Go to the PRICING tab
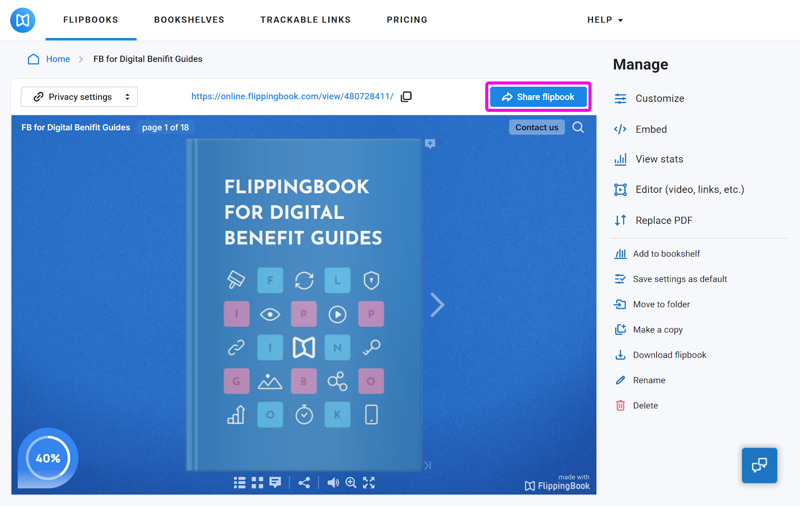This screenshot has width=800, height=506. click(x=407, y=20)
